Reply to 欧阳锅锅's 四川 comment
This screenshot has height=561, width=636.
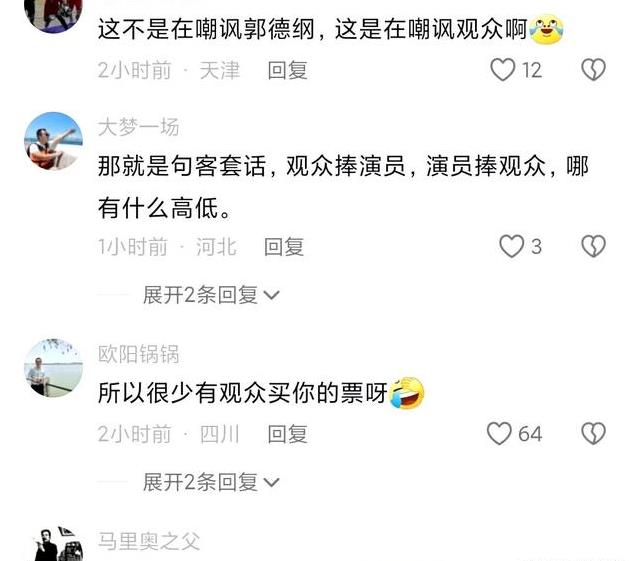[287, 434]
